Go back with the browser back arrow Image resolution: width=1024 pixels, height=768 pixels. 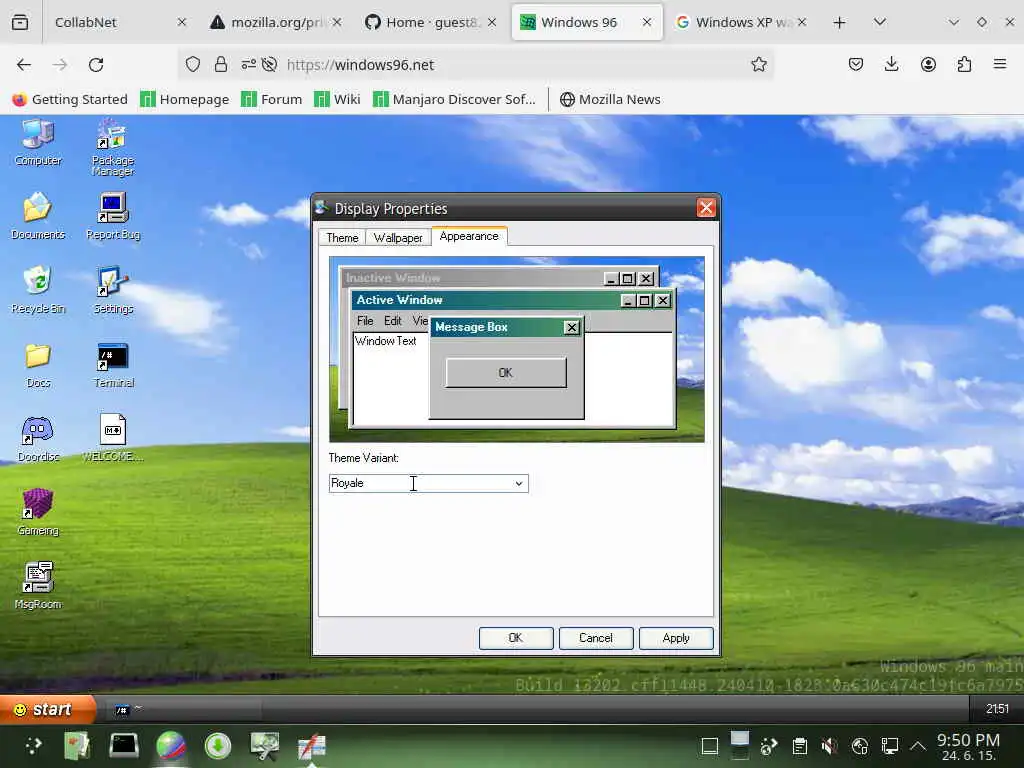point(24,65)
